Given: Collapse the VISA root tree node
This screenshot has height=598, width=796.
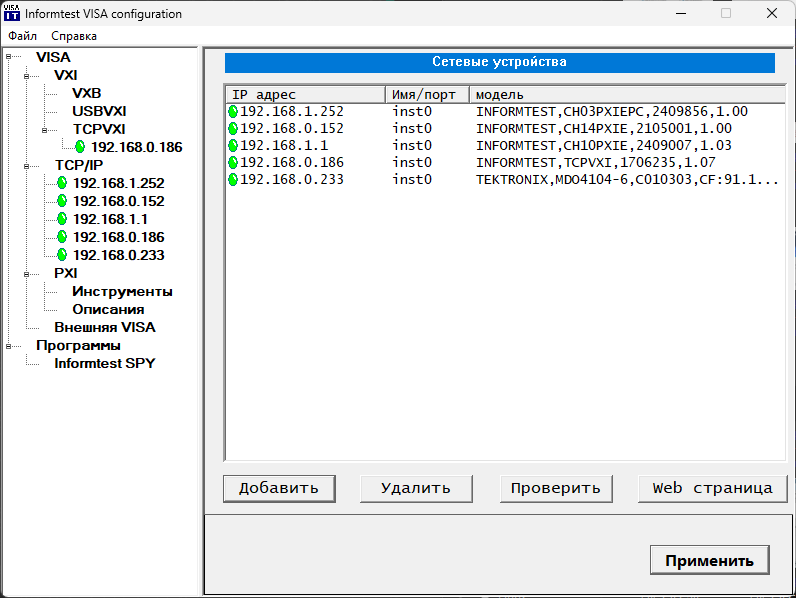Looking at the screenshot, I should (8, 57).
